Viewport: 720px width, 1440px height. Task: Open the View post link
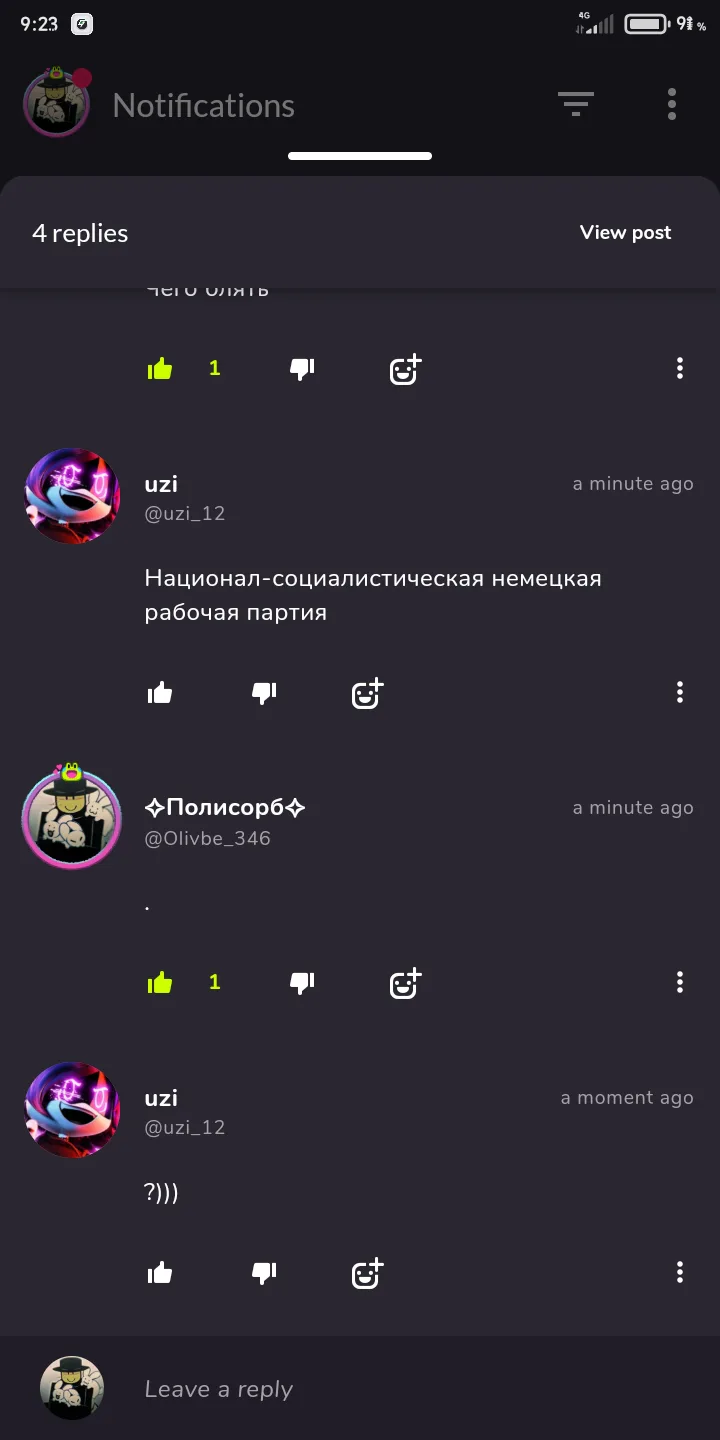[x=626, y=232]
